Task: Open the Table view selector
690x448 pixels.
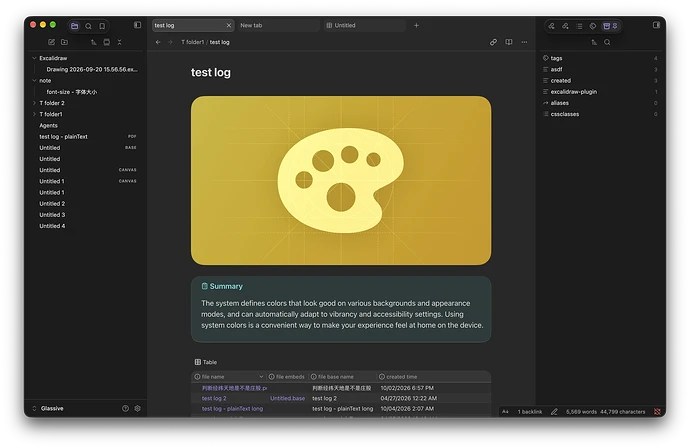Action: tap(206, 362)
